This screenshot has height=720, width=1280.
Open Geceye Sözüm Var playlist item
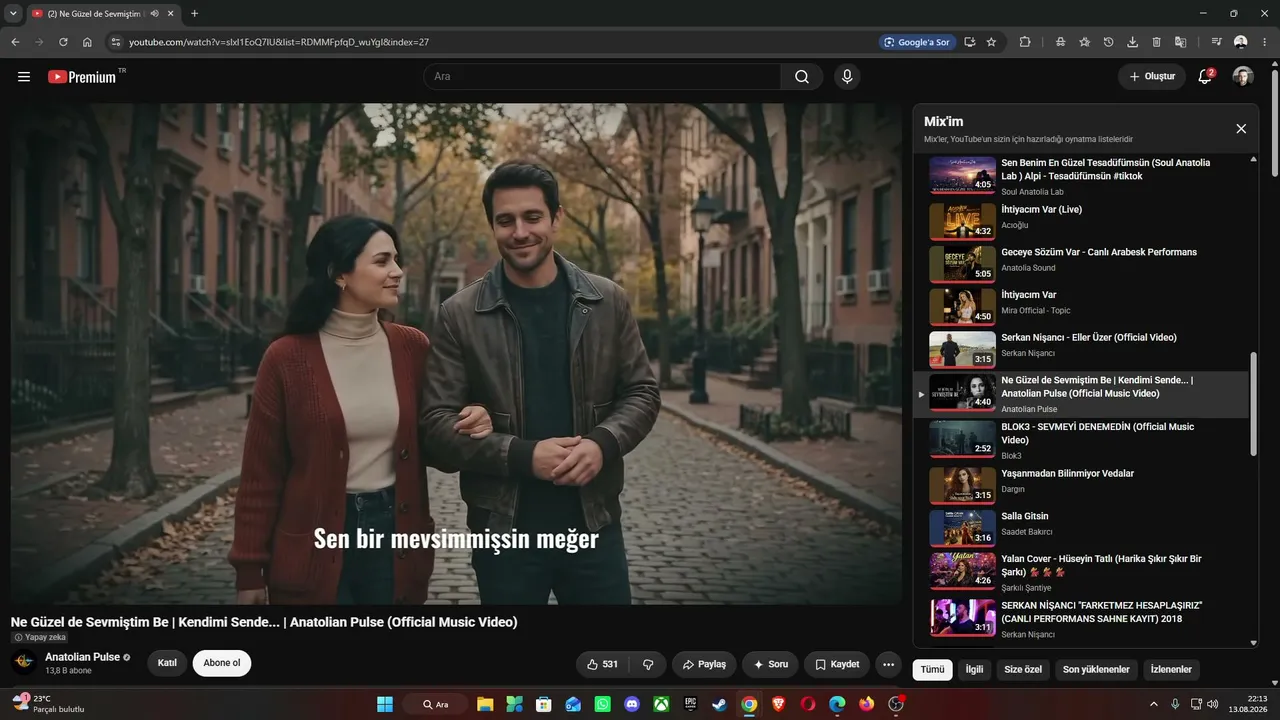[1080, 264]
